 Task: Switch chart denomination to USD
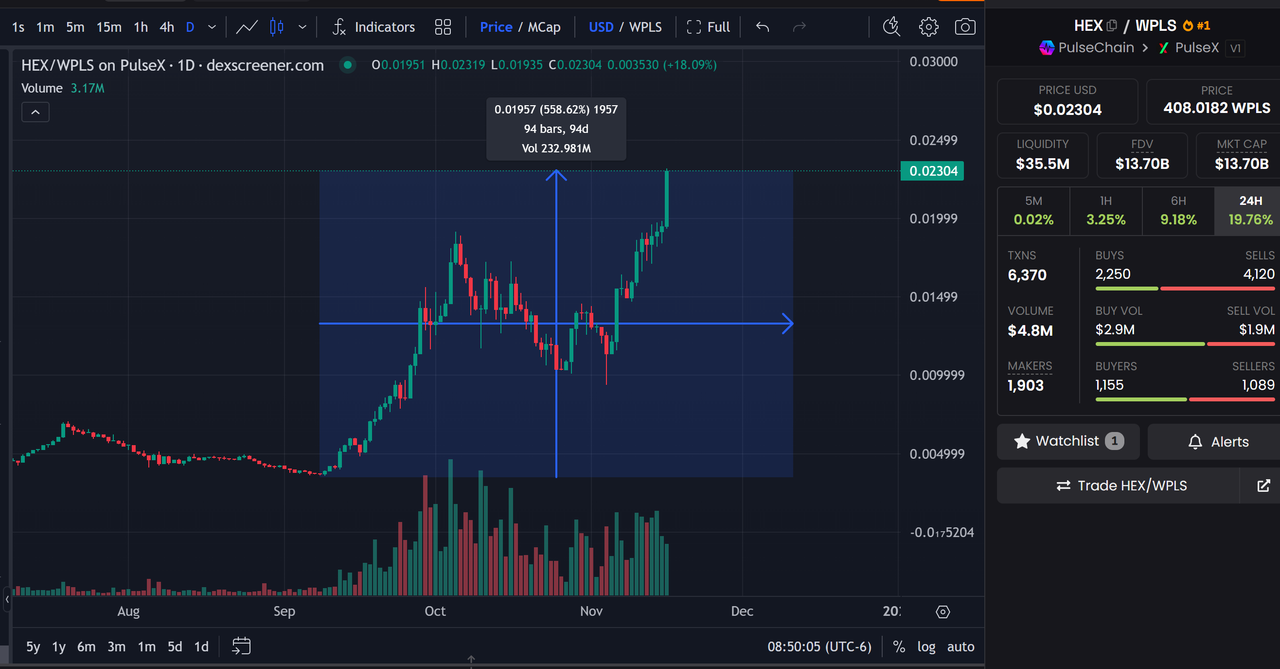tap(601, 27)
